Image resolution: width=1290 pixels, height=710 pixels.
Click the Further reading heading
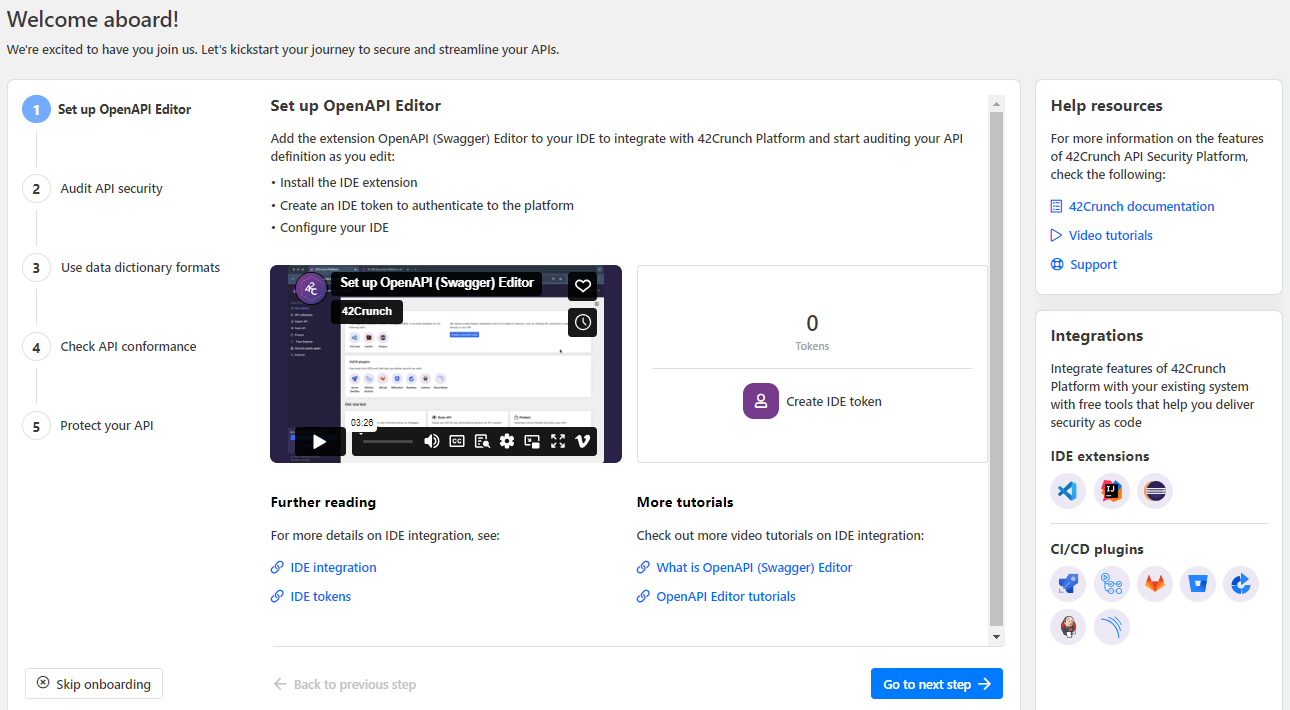pos(323,502)
